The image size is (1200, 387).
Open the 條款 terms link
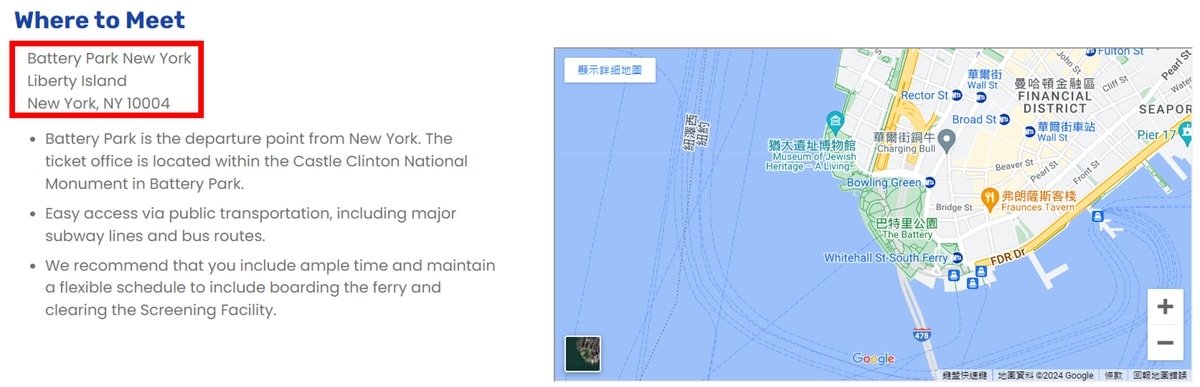coord(1113,376)
